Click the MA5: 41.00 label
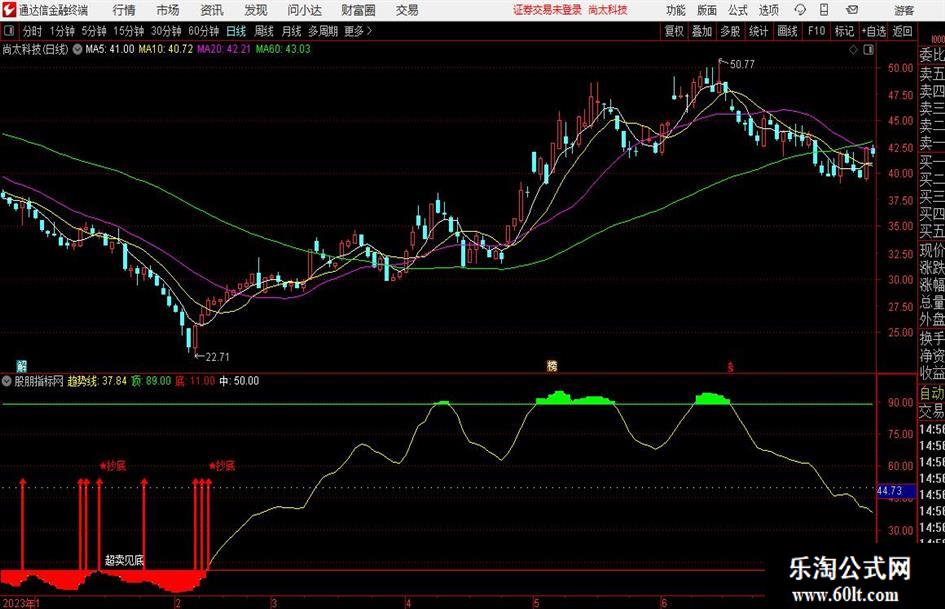945x609 pixels. coord(110,49)
